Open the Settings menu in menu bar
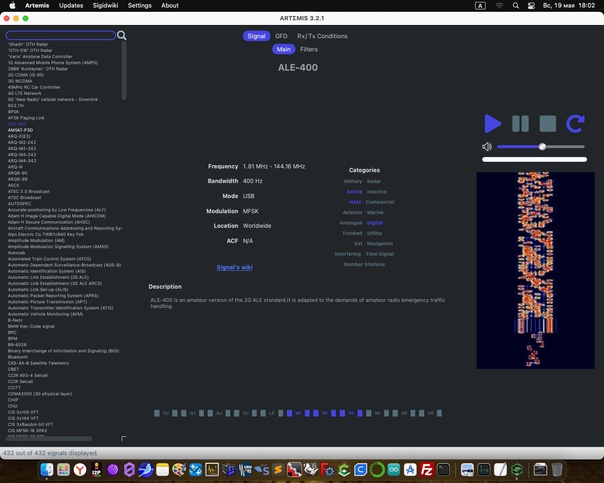 click(140, 5)
